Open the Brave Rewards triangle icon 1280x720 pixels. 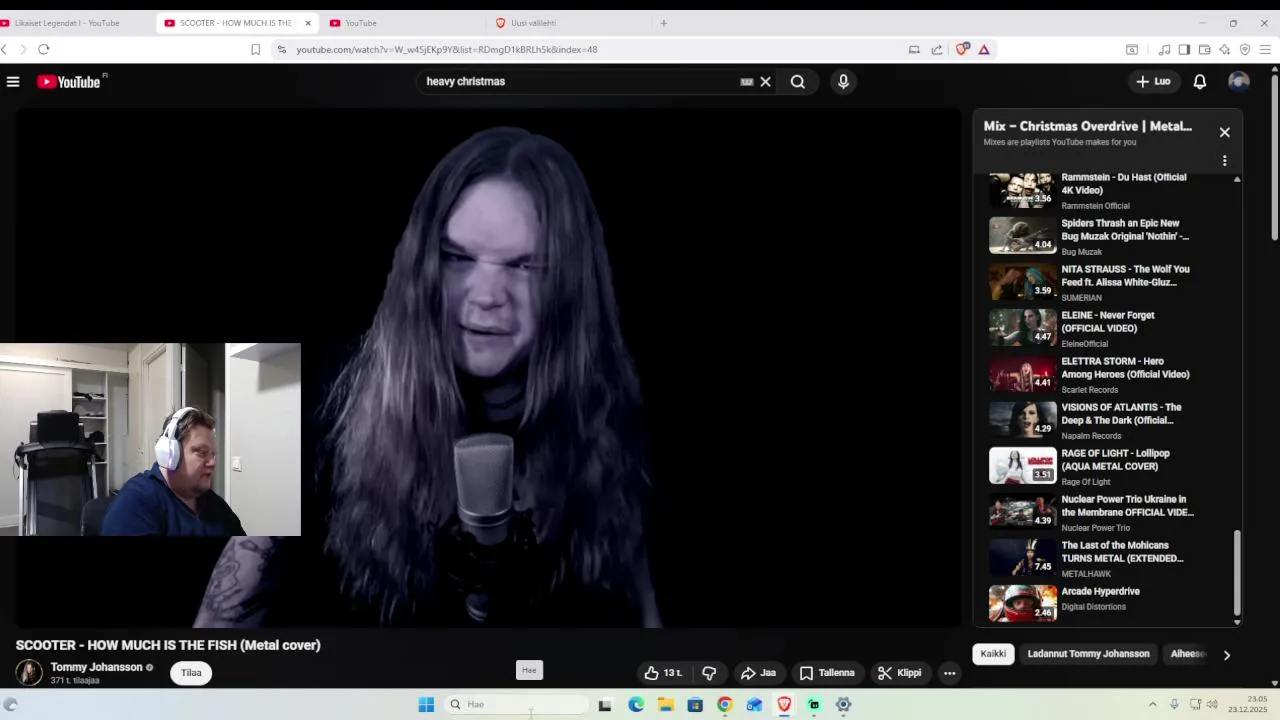point(984,49)
